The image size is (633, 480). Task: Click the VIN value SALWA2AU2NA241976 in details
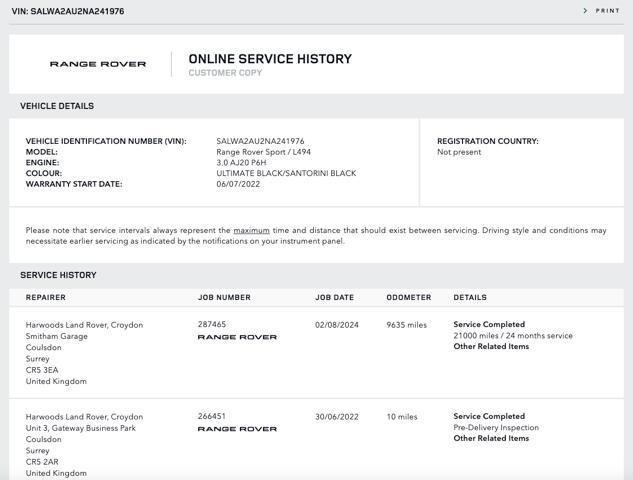coord(260,141)
